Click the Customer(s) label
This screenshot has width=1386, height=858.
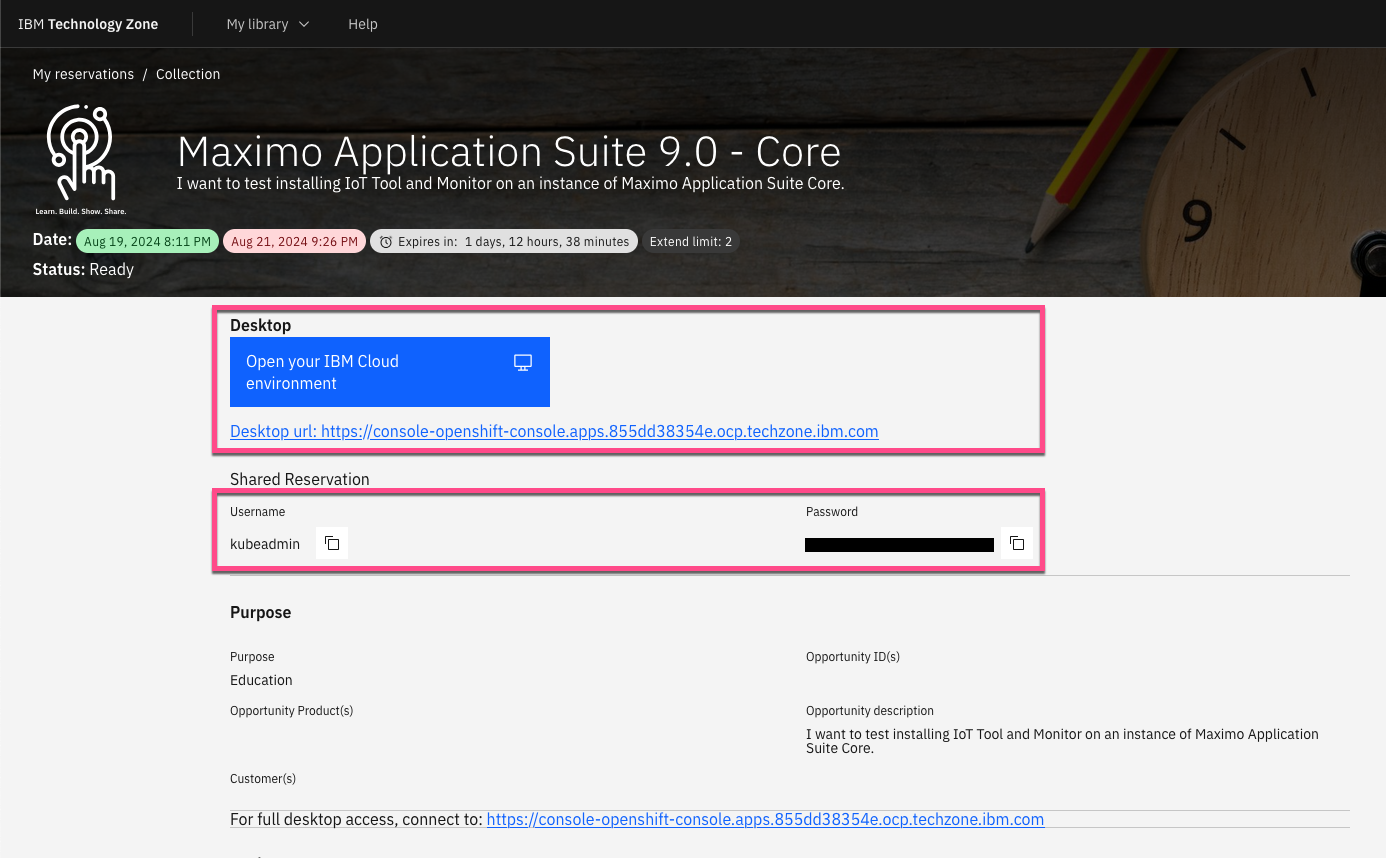point(263,779)
